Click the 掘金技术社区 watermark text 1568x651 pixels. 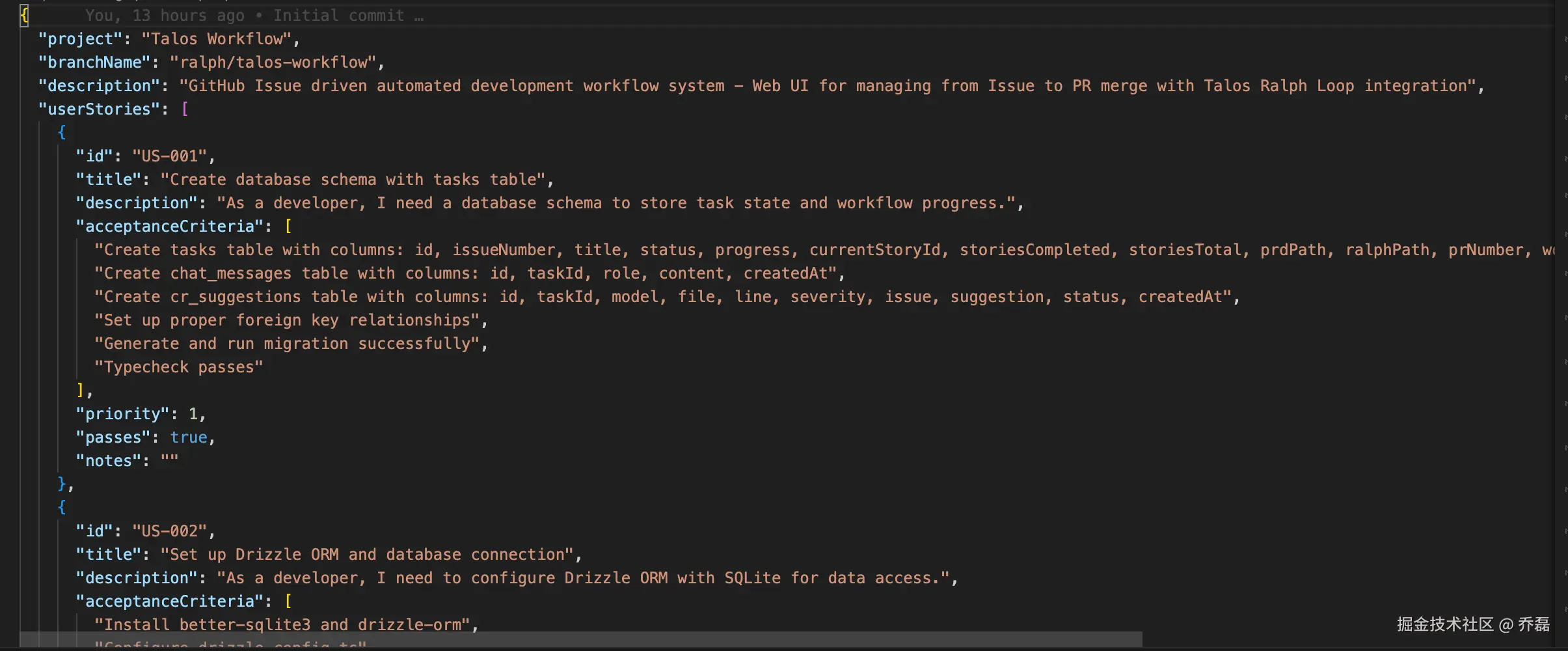coord(1445,625)
